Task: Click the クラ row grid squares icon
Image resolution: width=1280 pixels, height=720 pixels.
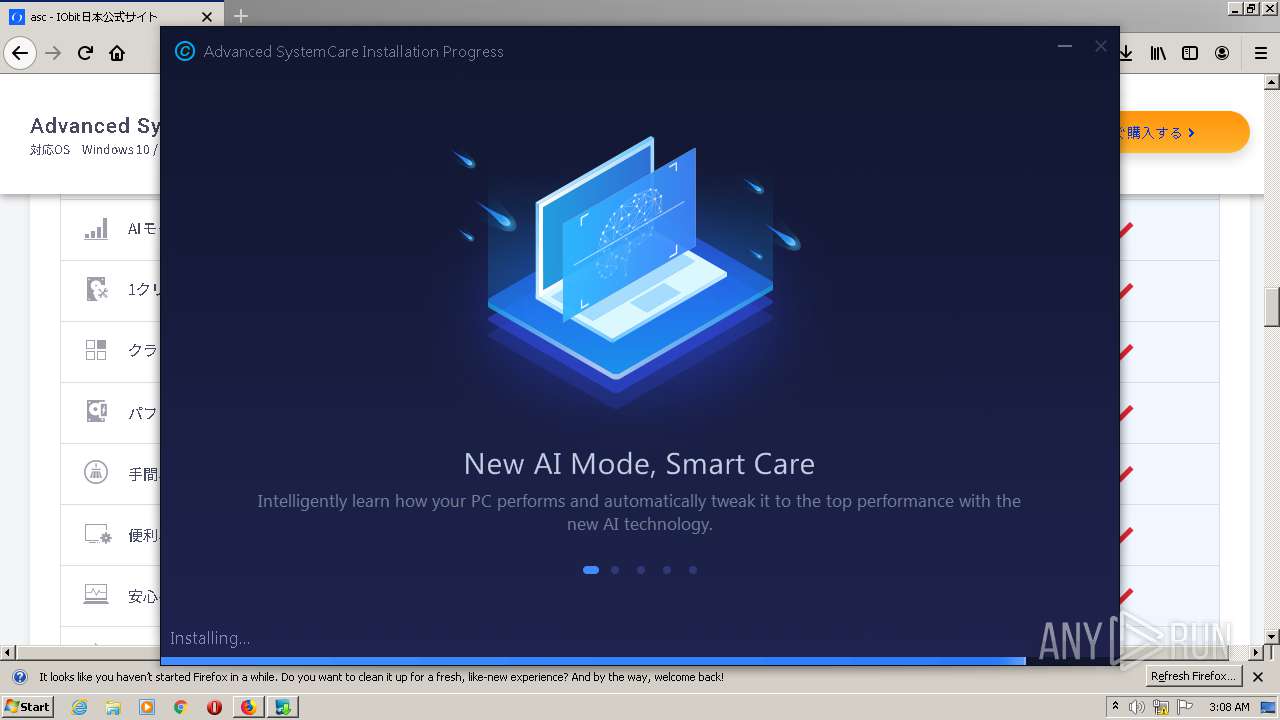Action: (x=96, y=350)
